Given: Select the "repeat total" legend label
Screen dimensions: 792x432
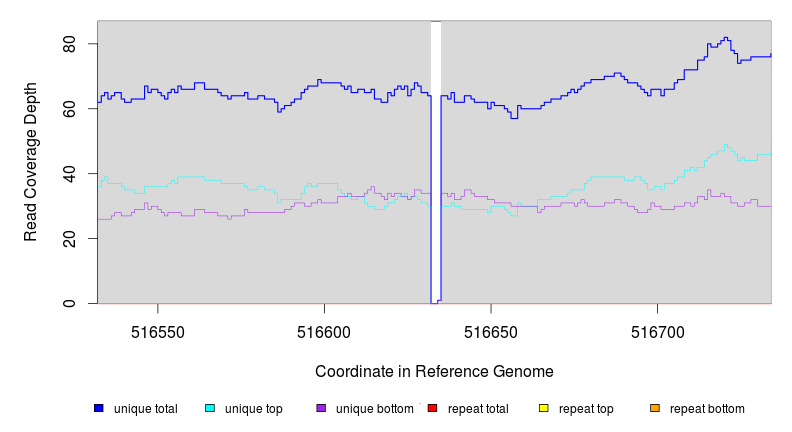Looking at the screenshot, I should [479, 409].
